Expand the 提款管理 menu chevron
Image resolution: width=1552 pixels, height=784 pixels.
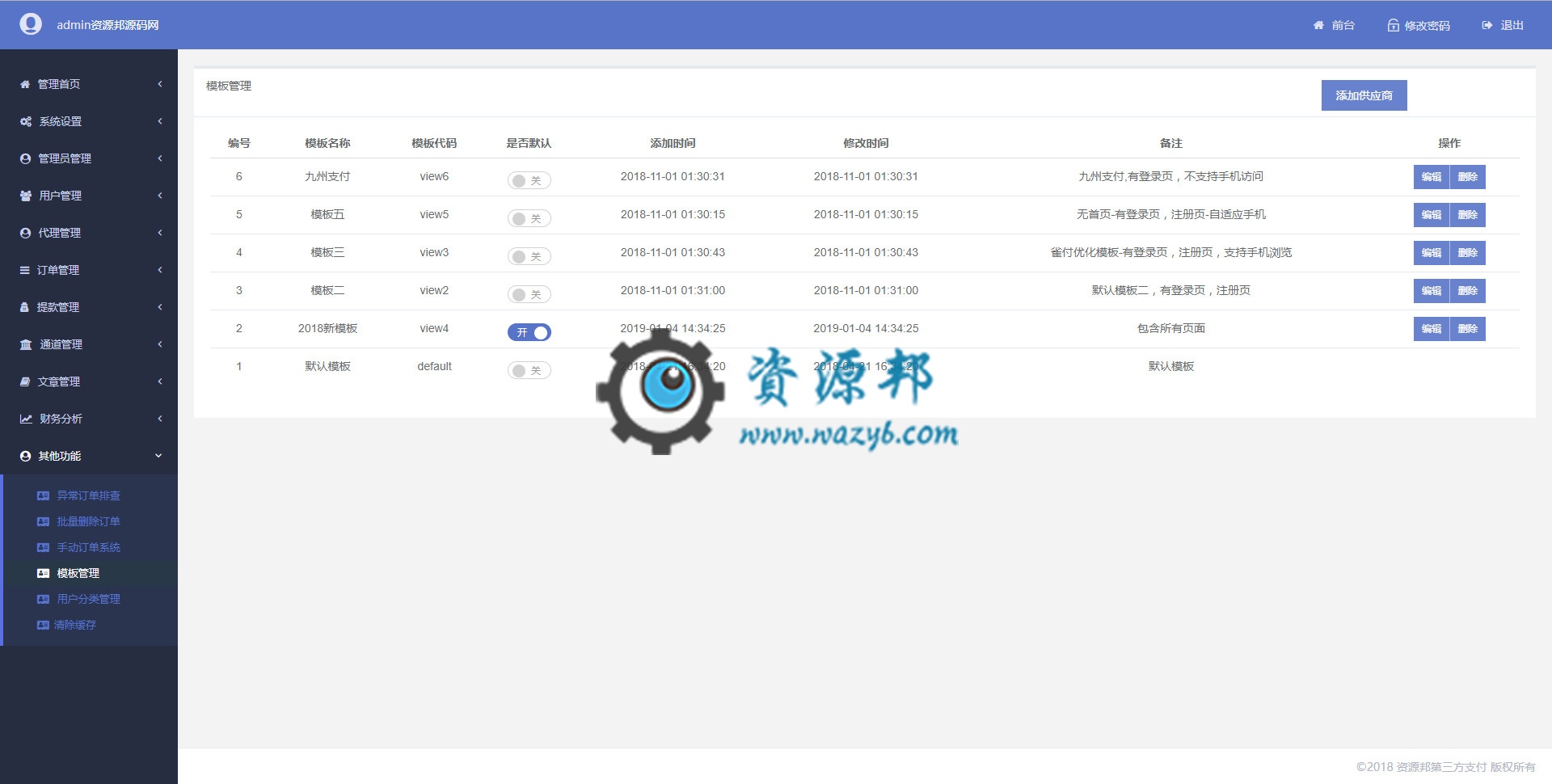click(160, 307)
